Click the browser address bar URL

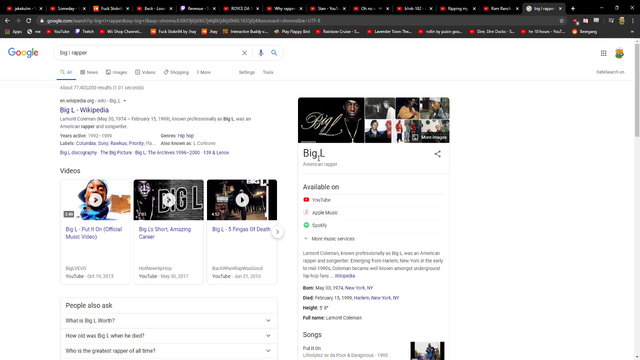click(184, 20)
